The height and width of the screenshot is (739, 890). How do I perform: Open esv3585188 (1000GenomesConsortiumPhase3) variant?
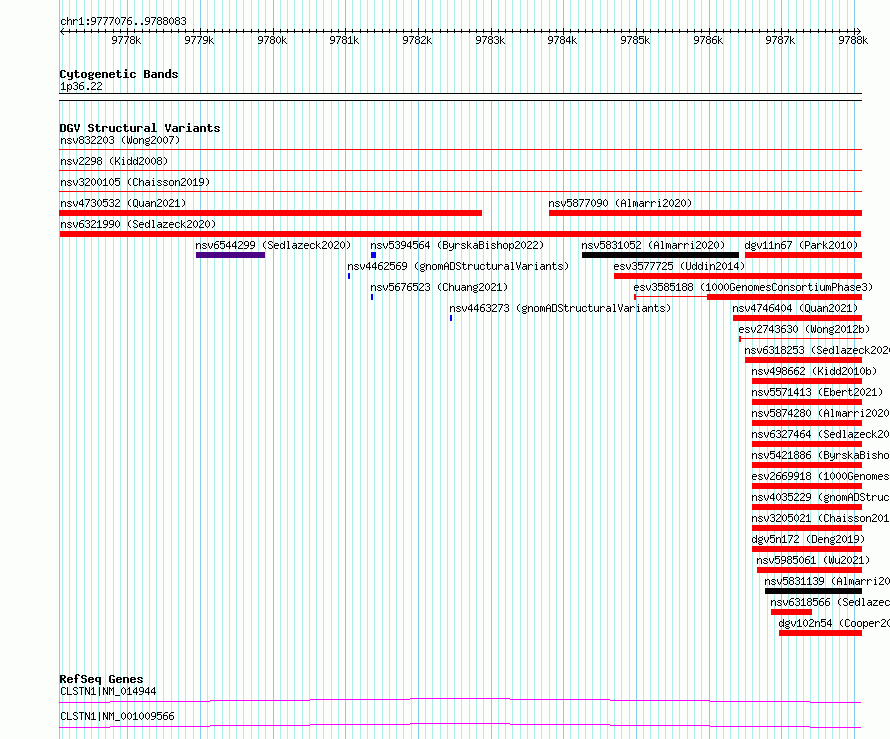(x=753, y=287)
